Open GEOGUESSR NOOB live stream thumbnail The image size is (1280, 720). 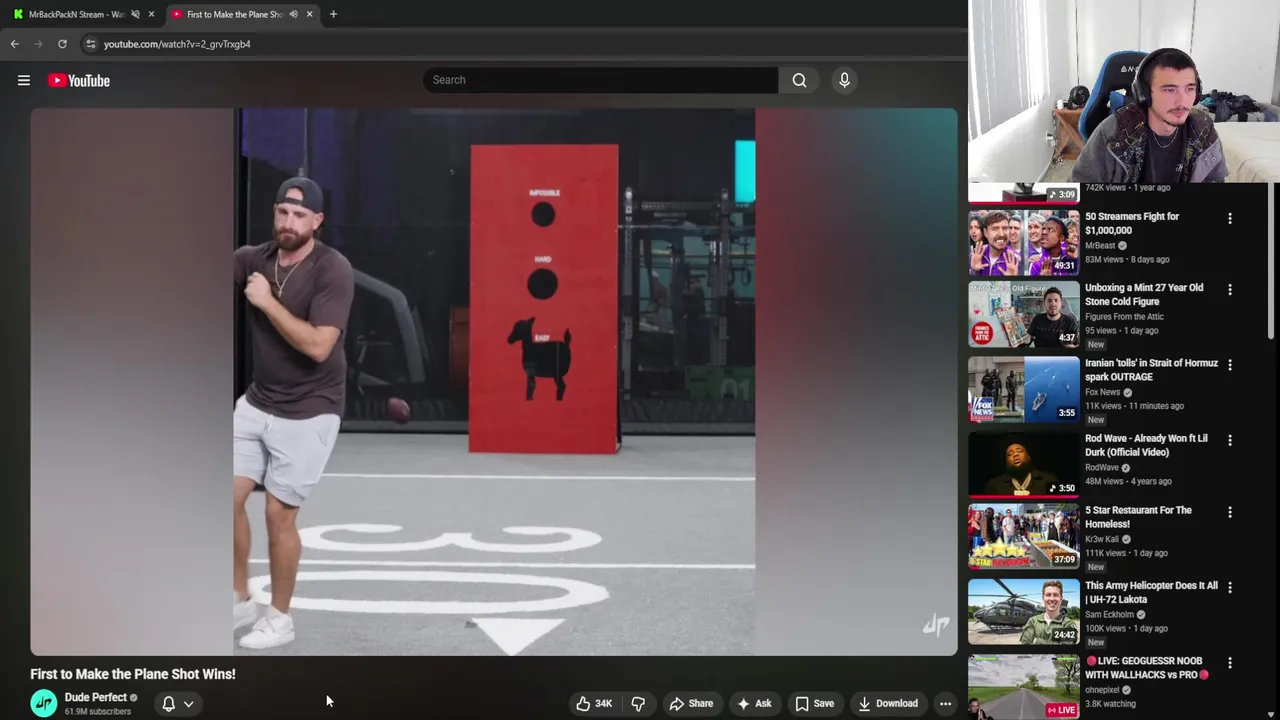pyautogui.click(x=1024, y=687)
